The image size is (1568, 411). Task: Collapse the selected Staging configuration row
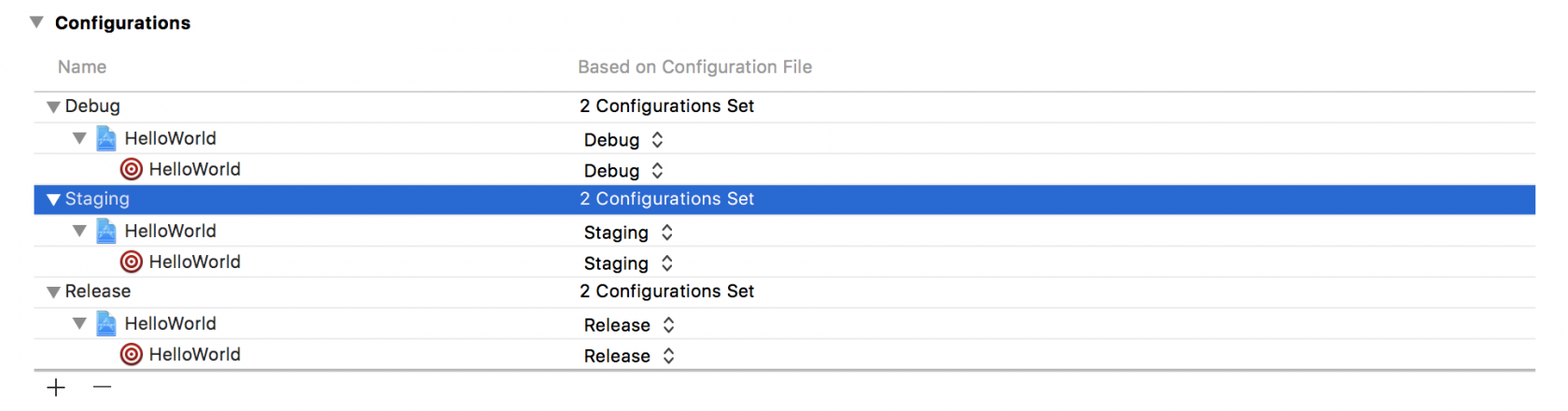click(53, 200)
